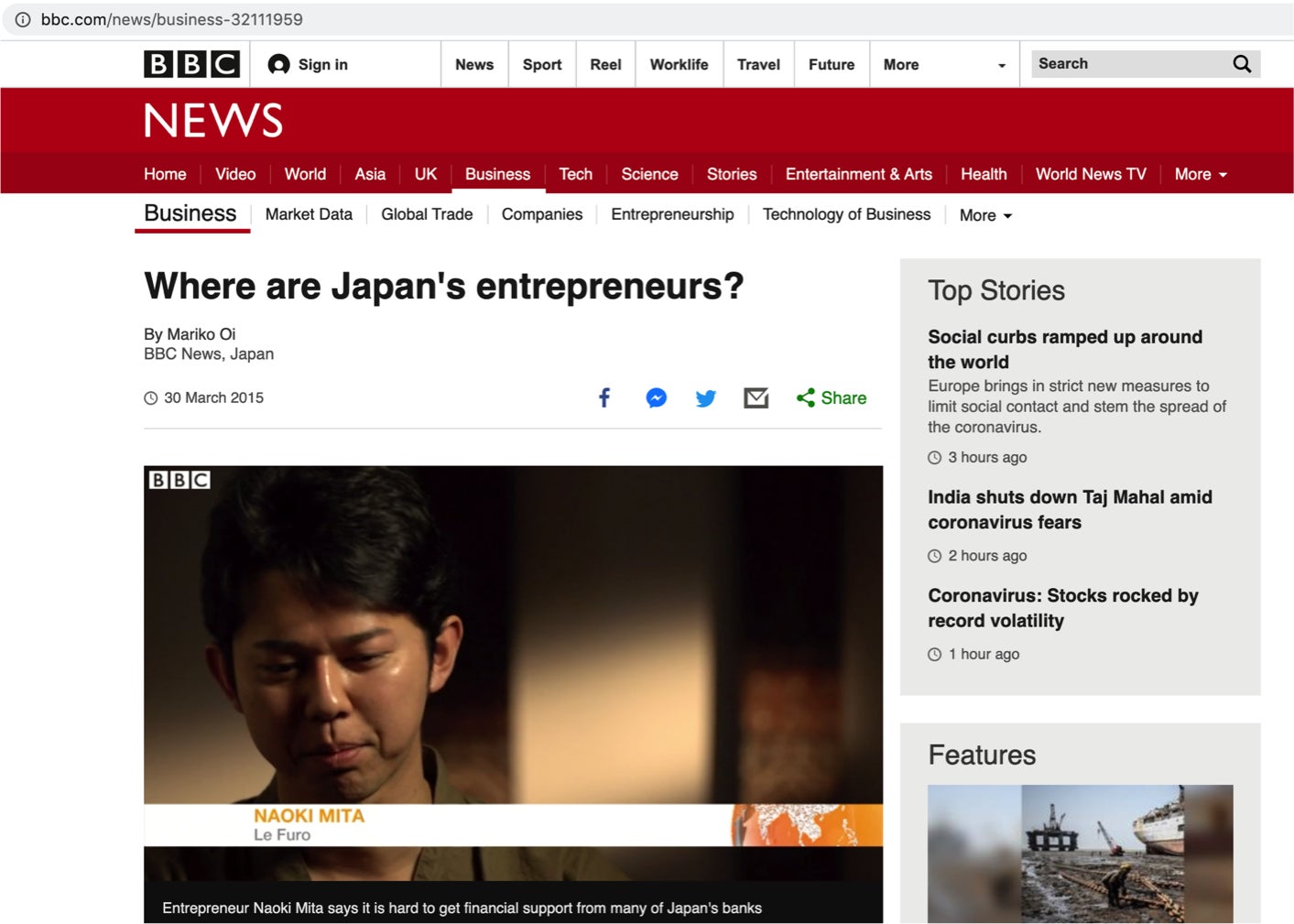
Task: Expand the top navigation More dropdown
Action: 943,65
